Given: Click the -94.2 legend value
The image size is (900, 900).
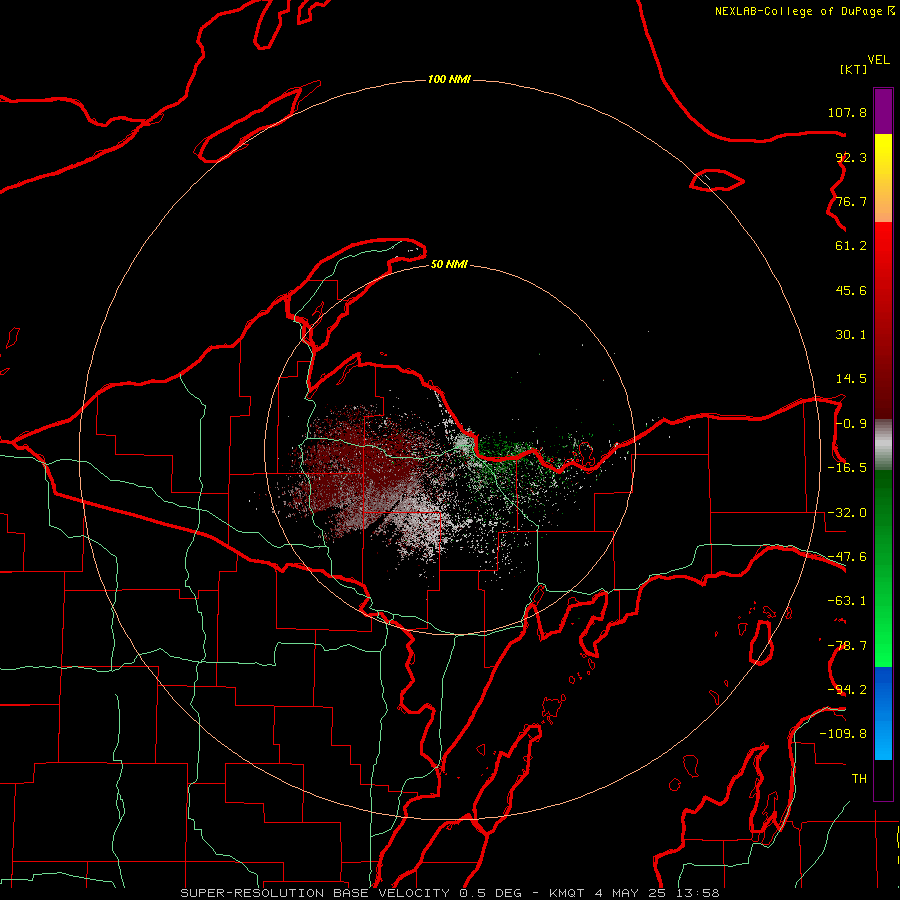Looking at the screenshot, I should pyautogui.click(x=847, y=690).
